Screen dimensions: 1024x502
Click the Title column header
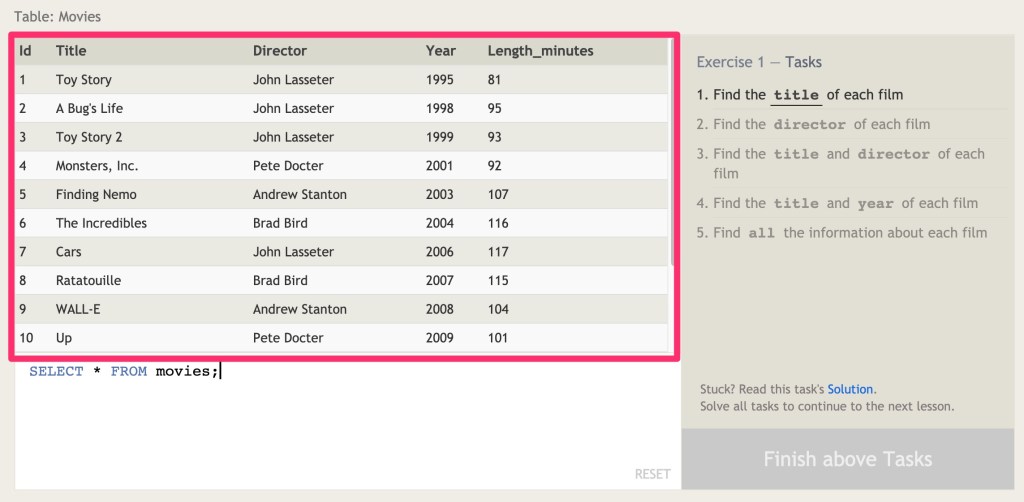click(71, 50)
